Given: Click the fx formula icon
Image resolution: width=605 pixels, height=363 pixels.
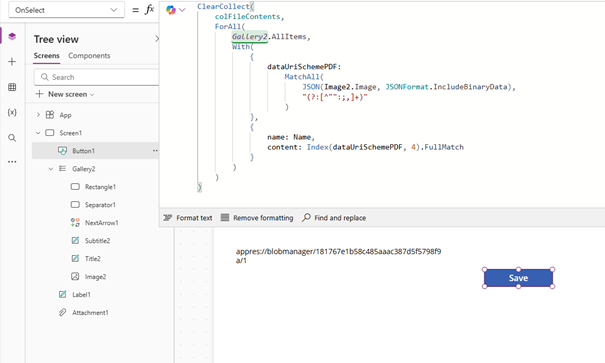Looking at the screenshot, I should pyautogui.click(x=149, y=10).
